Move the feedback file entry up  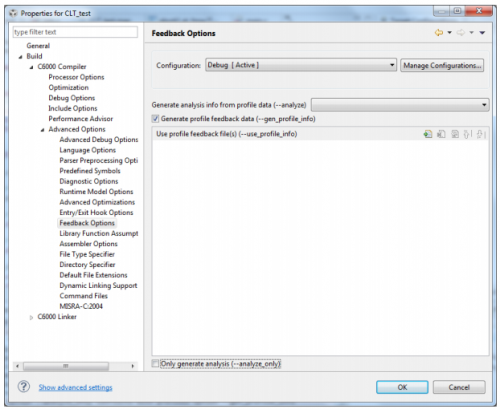coord(468,134)
